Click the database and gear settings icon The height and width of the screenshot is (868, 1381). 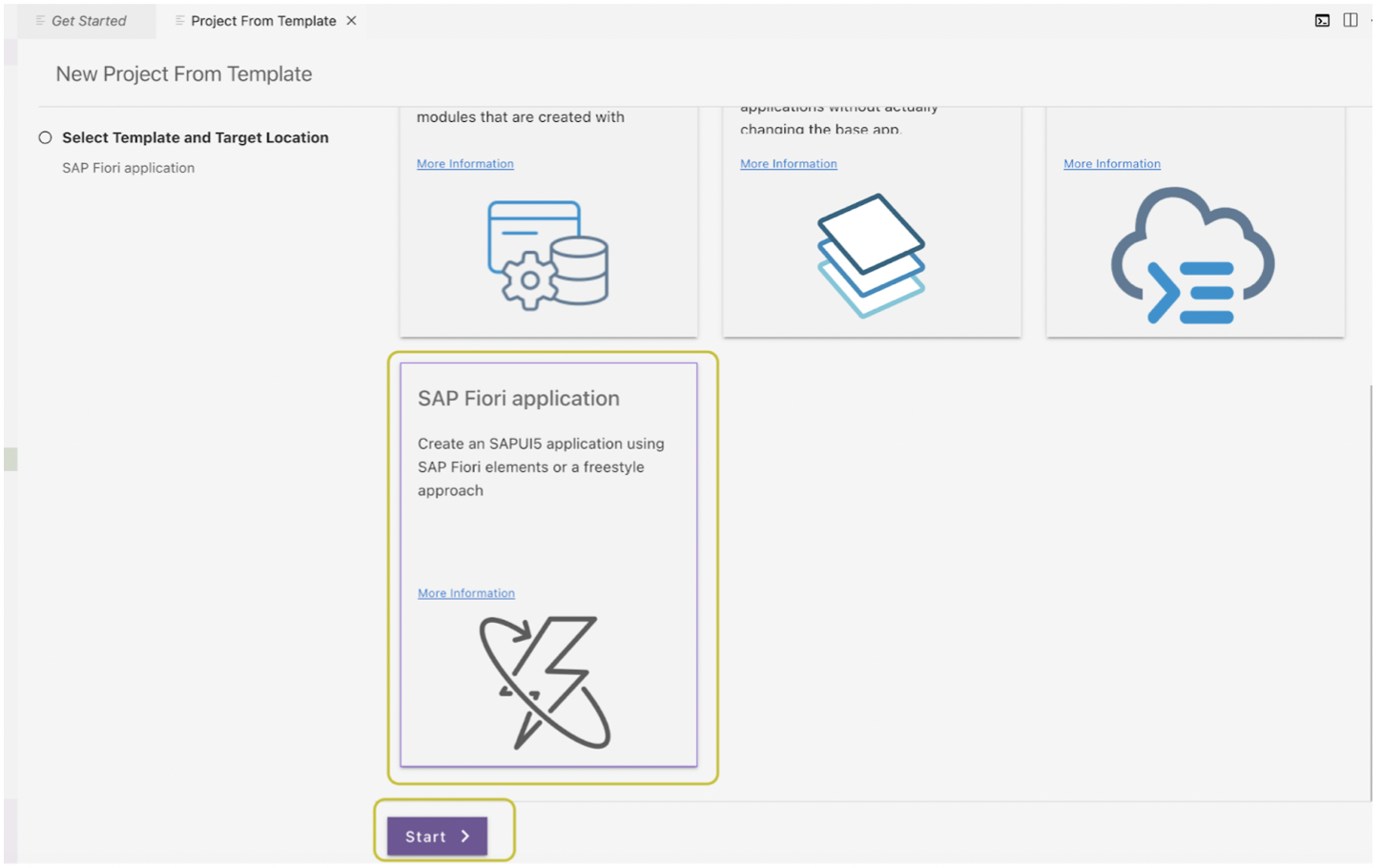pyautogui.click(x=547, y=255)
